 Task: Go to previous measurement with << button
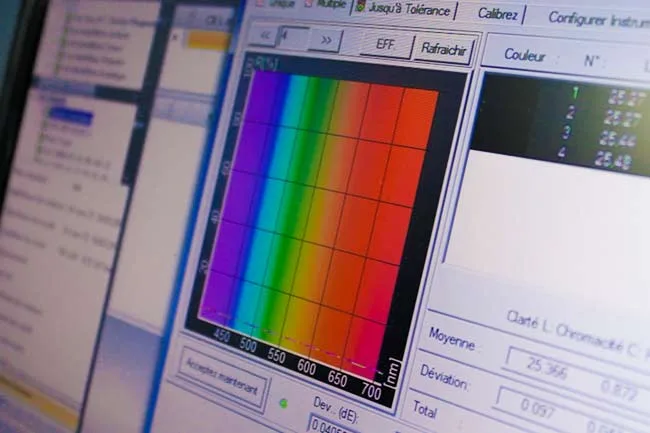(x=264, y=36)
